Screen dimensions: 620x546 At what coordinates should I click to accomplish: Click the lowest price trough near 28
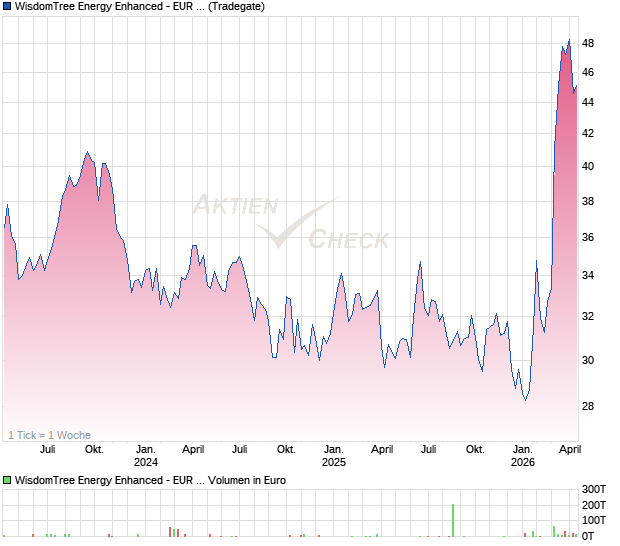pos(525,399)
